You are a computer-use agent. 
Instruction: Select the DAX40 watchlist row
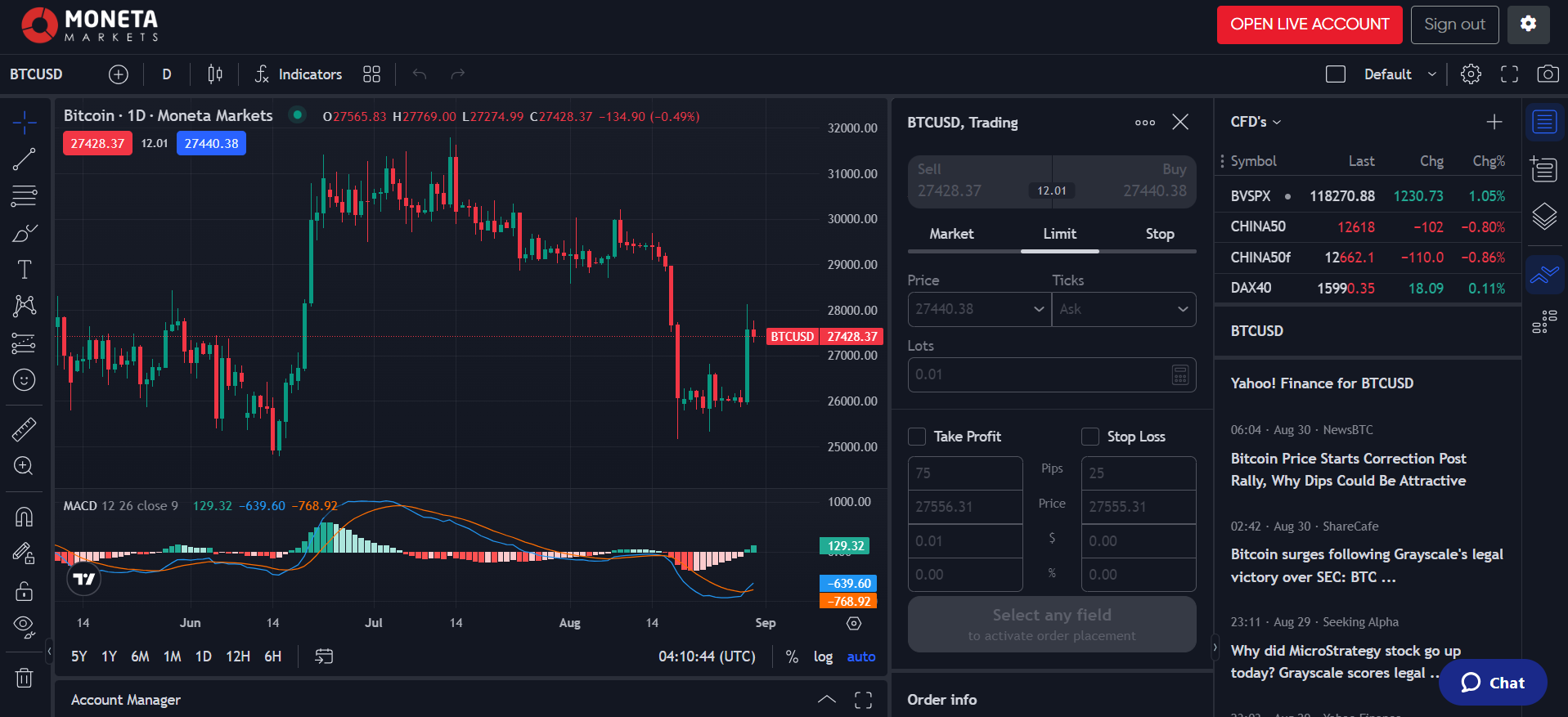coord(1368,288)
